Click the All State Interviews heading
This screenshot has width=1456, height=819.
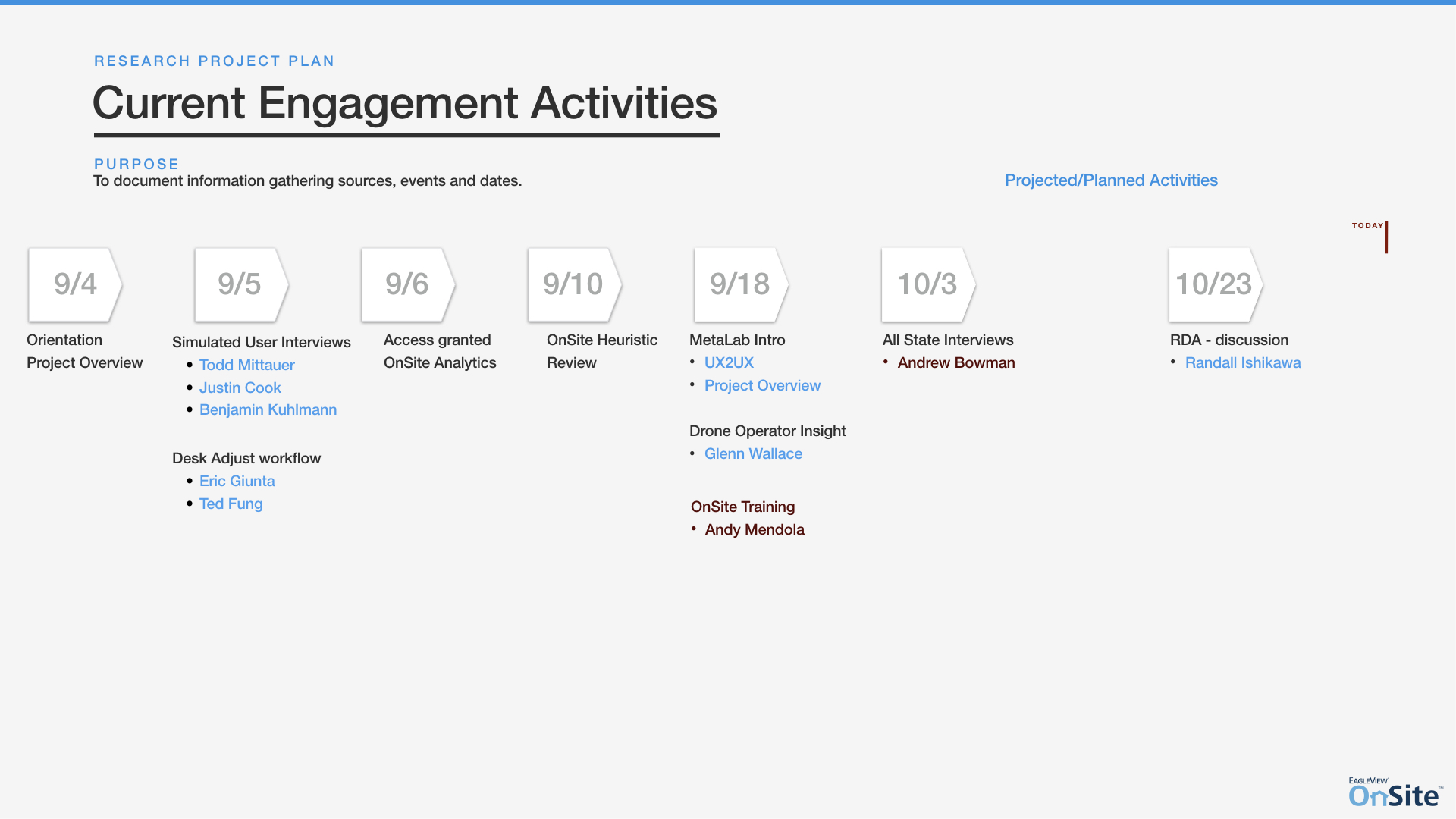click(948, 340)
